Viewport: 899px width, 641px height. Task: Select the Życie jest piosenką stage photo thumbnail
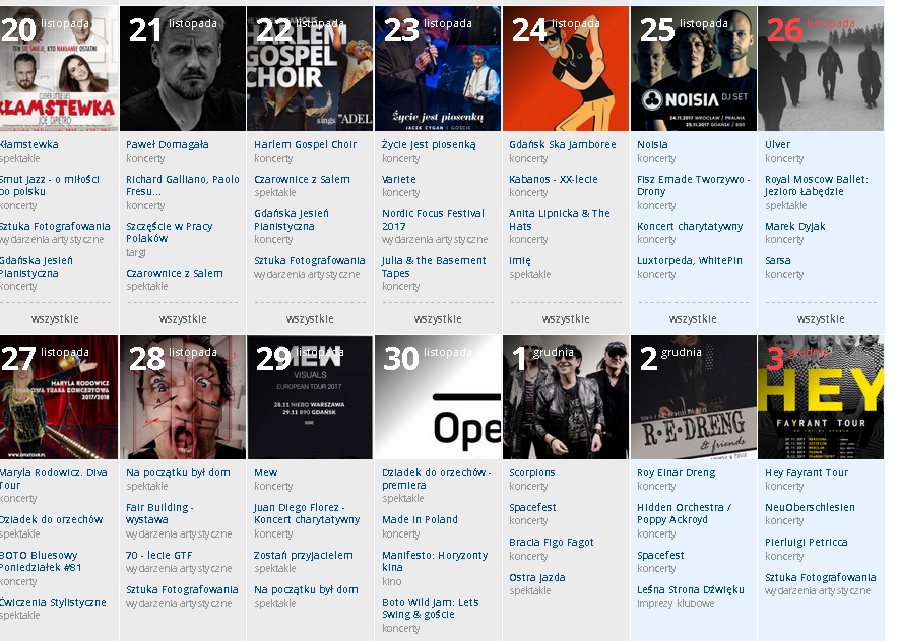pos(438,69)
